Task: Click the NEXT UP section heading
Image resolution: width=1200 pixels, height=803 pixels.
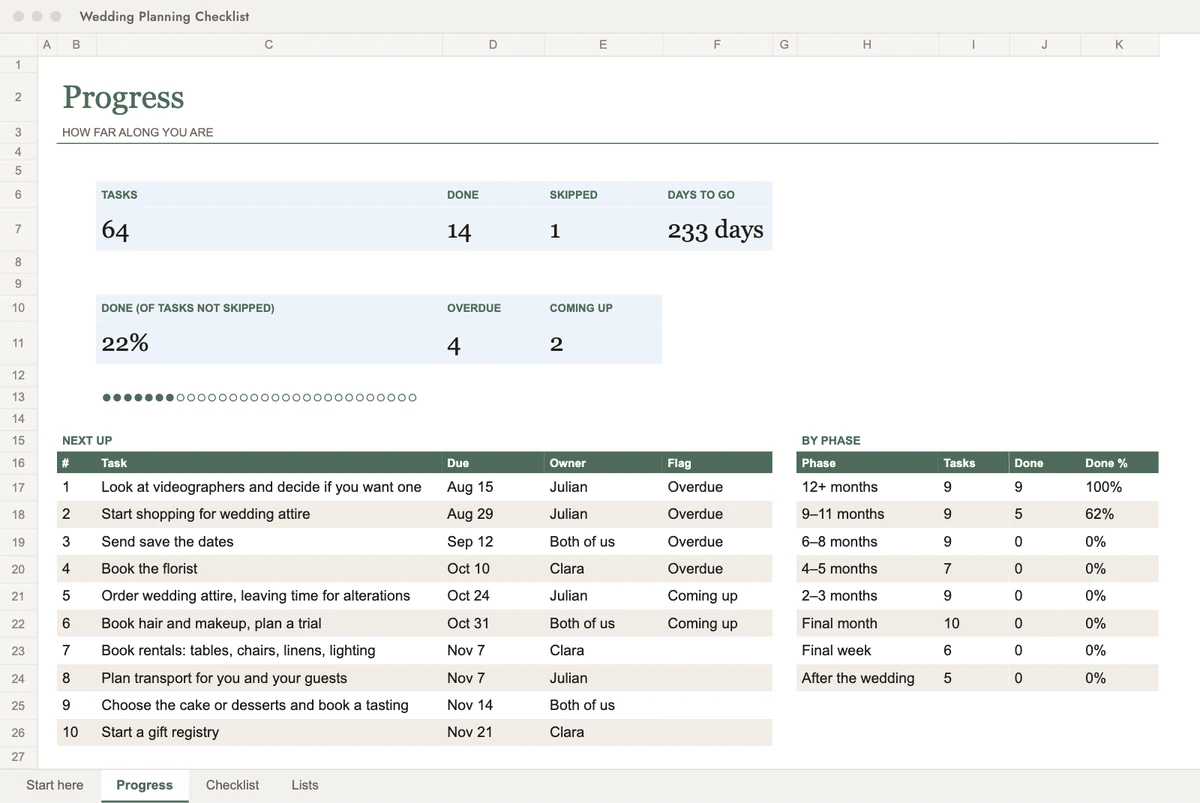Action: click(x=87, y=440)
